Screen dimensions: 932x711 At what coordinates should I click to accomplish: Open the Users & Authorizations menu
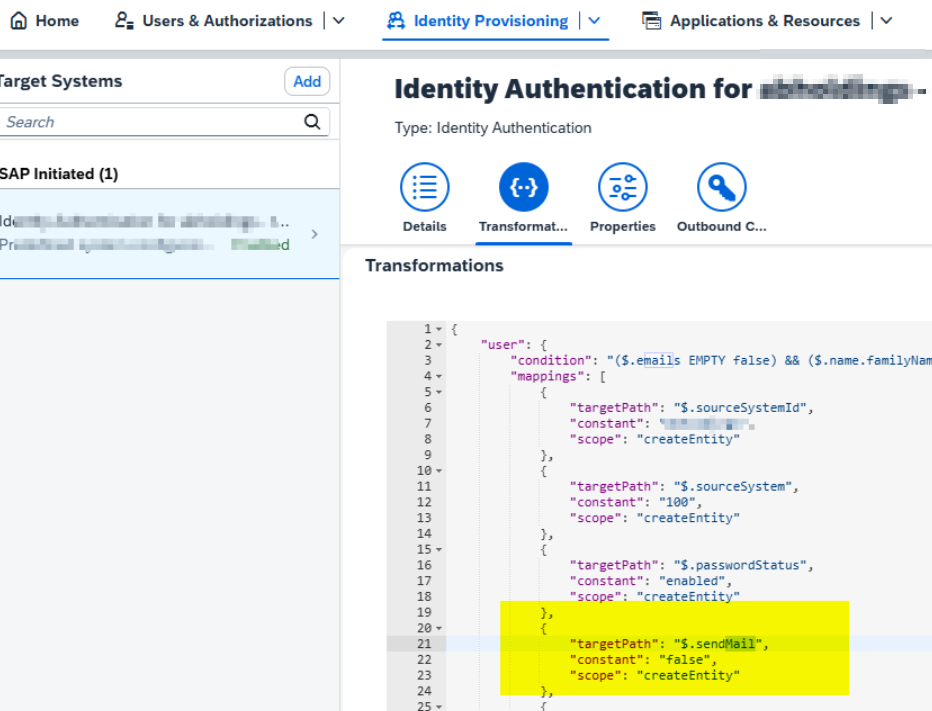pyautogui.click(x=227, y=21)
